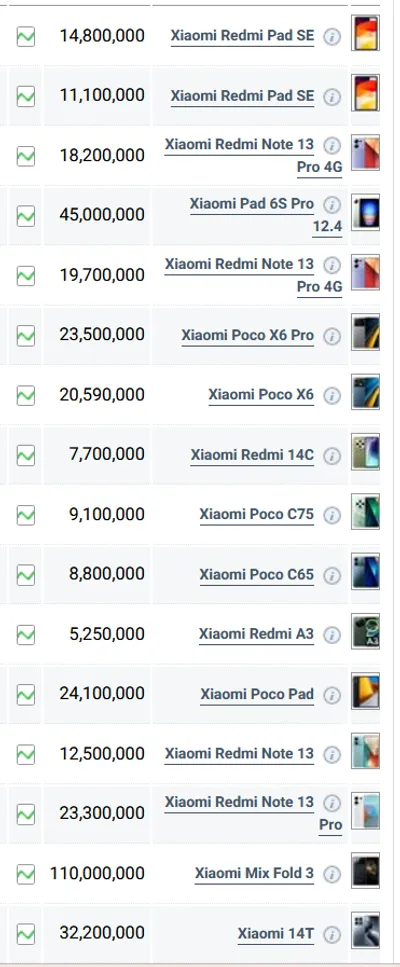Viewport: 400px width, 967px height.
Task: Open chart icon beside 20,590,000 price
Action: [26, 395]
